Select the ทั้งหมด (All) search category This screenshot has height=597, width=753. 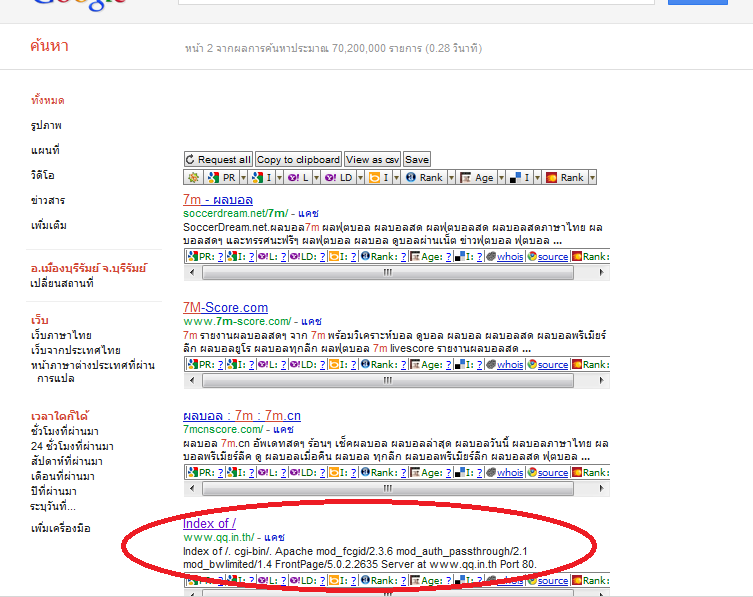click(x=48, y=100)
